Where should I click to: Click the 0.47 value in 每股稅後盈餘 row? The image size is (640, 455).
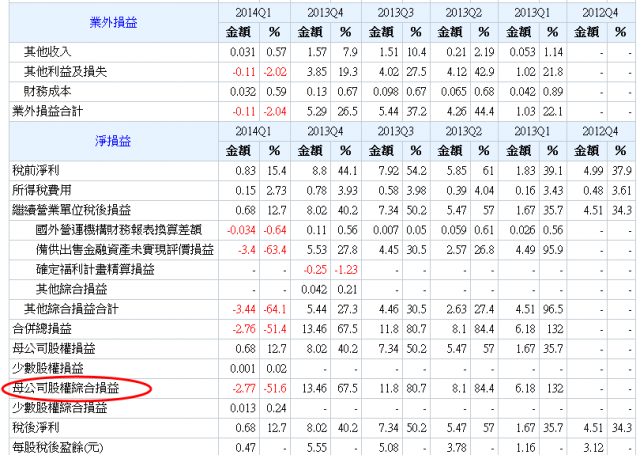tap(245, 448)
